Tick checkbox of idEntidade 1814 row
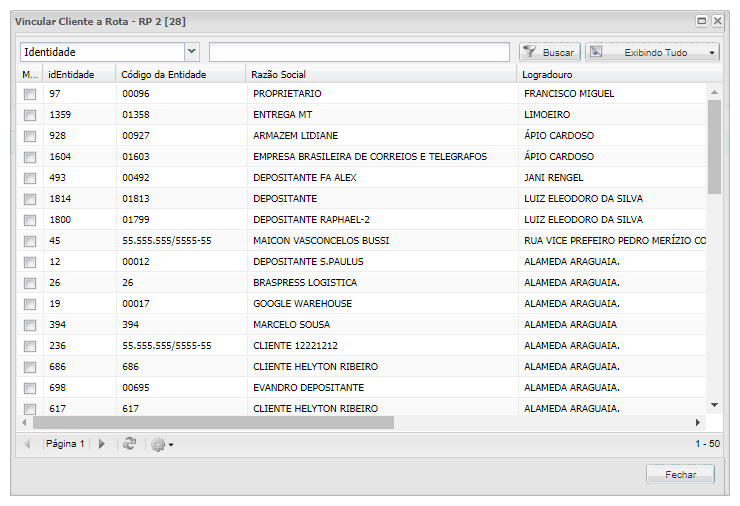This screenshot has height=506, width=740. pos(30,199)
